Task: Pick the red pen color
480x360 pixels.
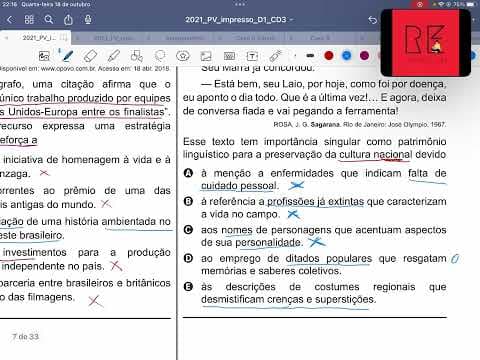Action: (x=329, y=55)
